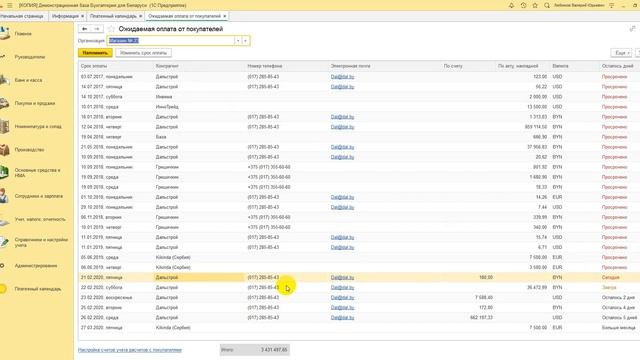Screen dimensions: 640x360
Task: Open the Руководителю section in sidebar
Action: tap(30, 57)
